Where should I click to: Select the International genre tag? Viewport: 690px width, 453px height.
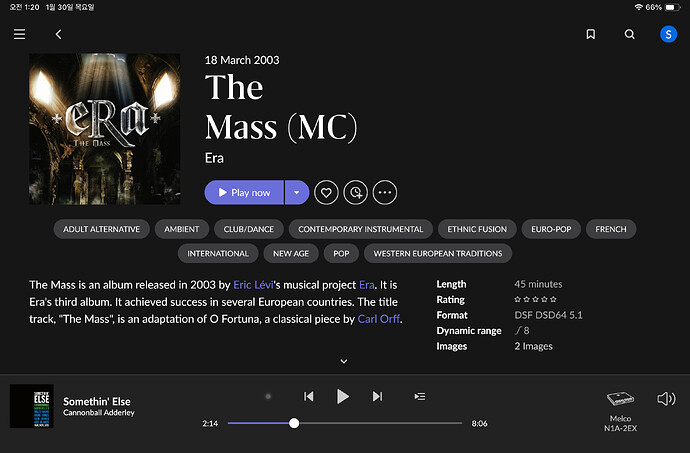218,253
